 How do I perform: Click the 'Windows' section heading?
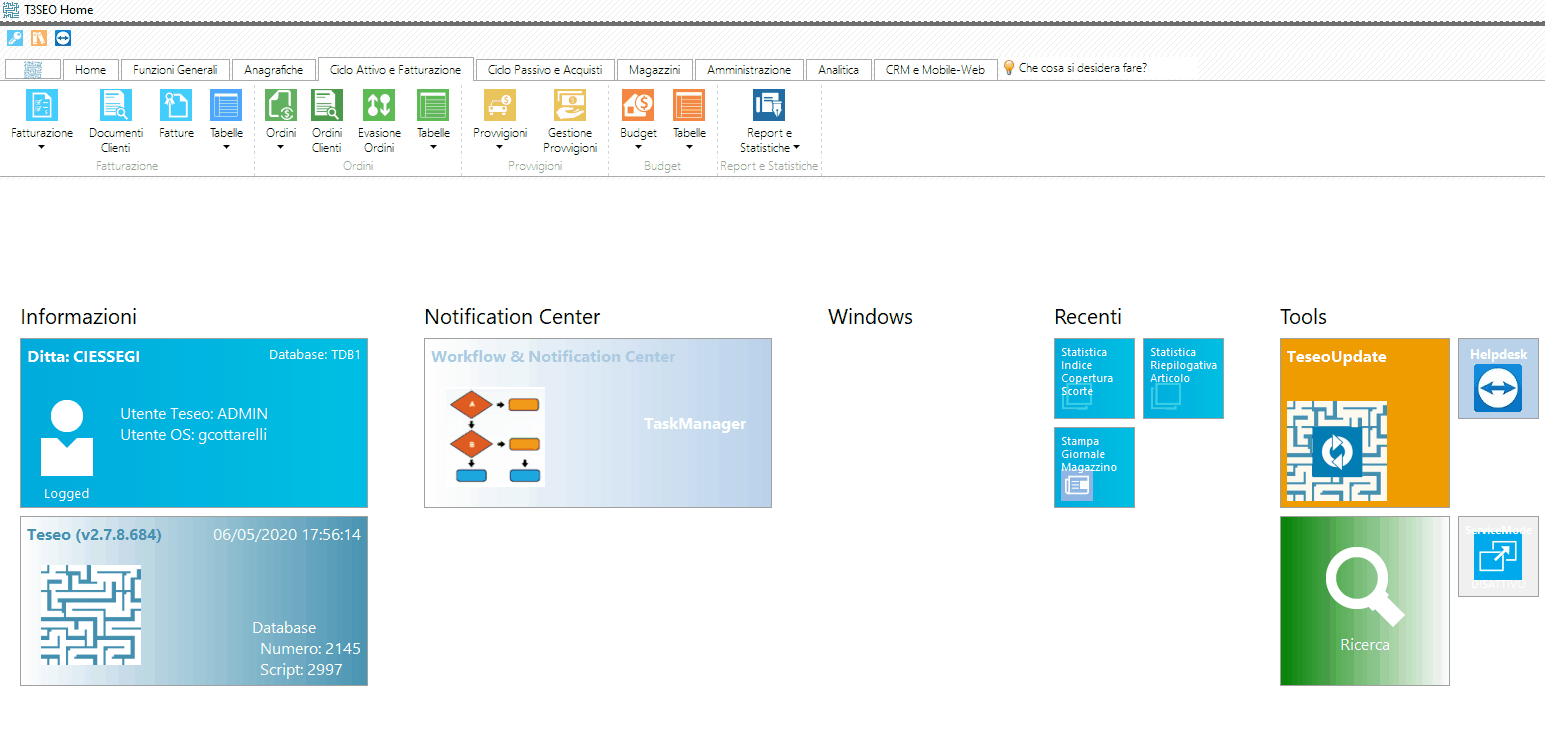pos(870,316)
